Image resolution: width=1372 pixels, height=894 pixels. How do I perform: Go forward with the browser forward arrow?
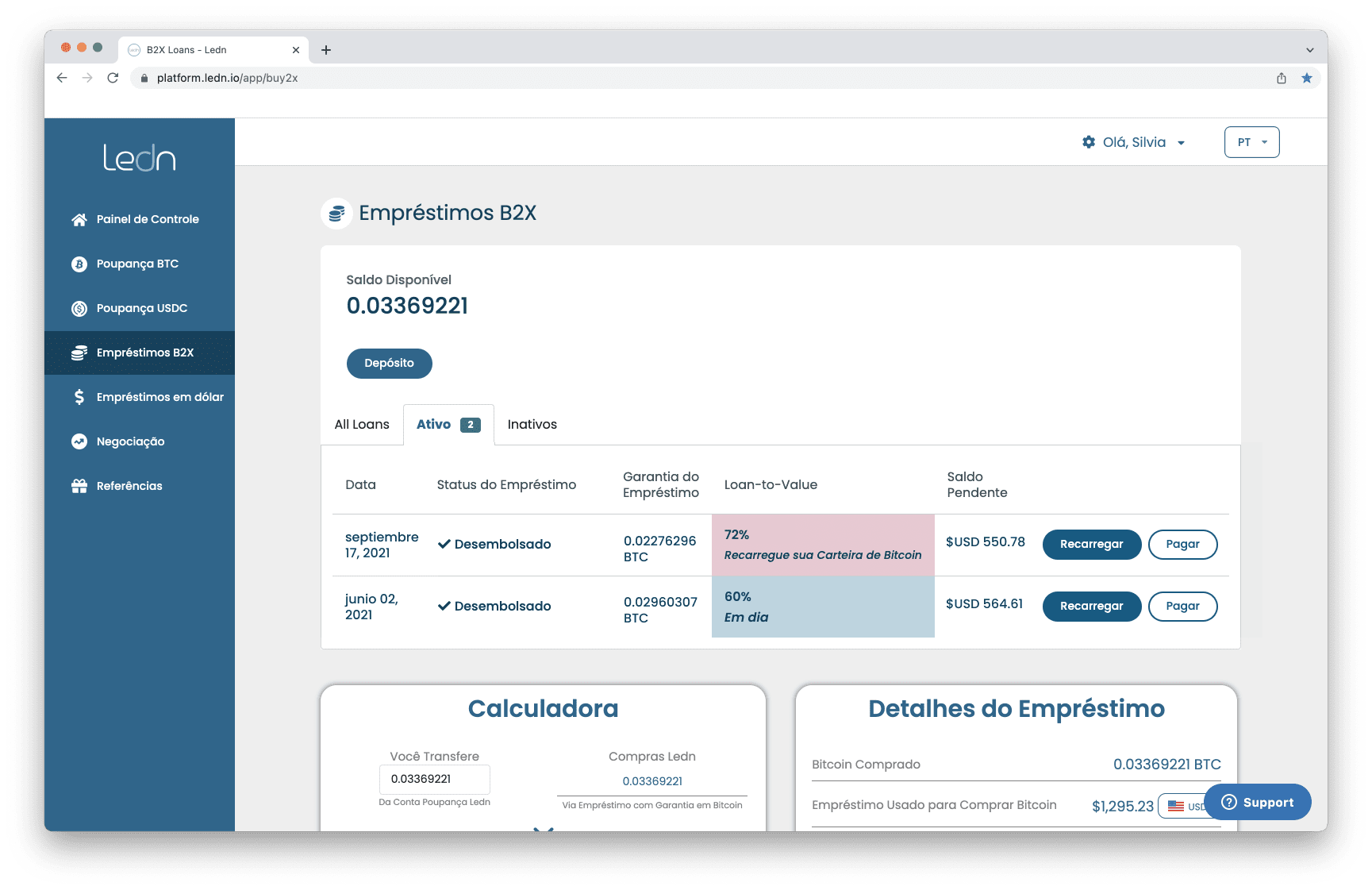pos(87,78)
